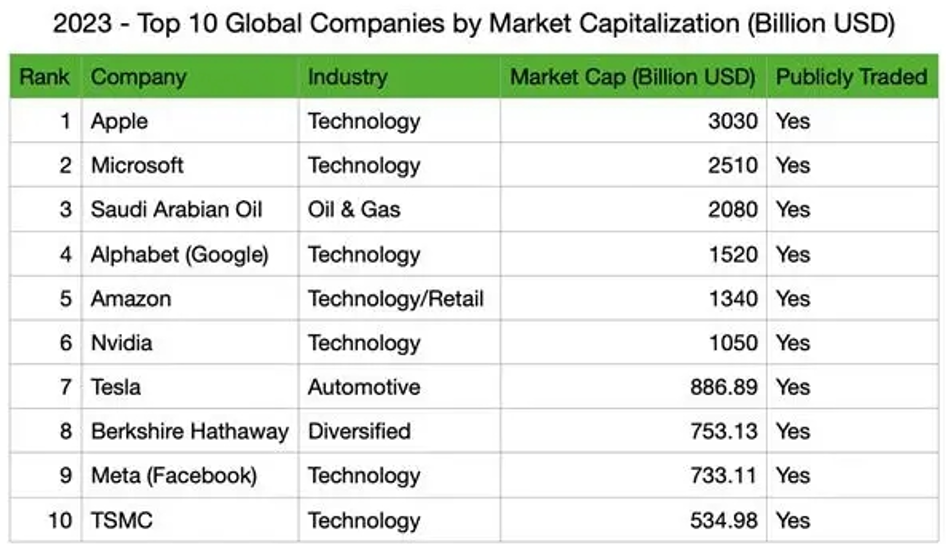946x544 pixels.
Task: Click the Saudi Arabian Oil cell
Action: [176, 210]
